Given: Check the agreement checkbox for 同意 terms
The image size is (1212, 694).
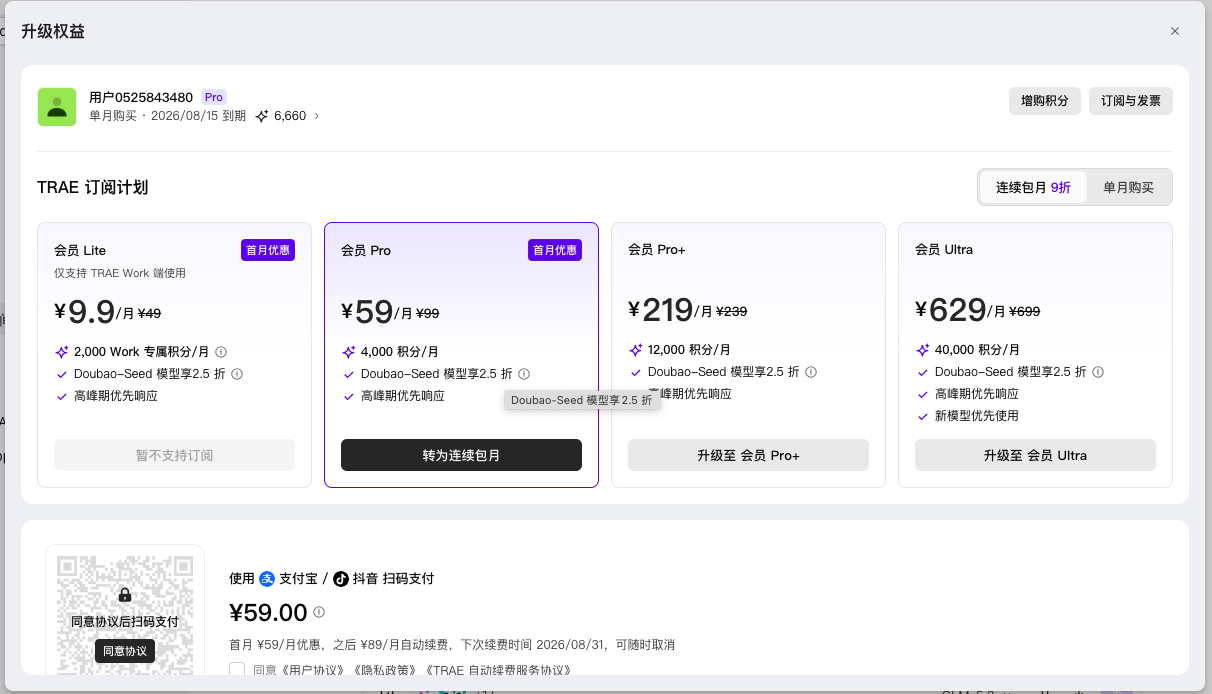Looking at the screenshot, I should click(x=237, y=670).
